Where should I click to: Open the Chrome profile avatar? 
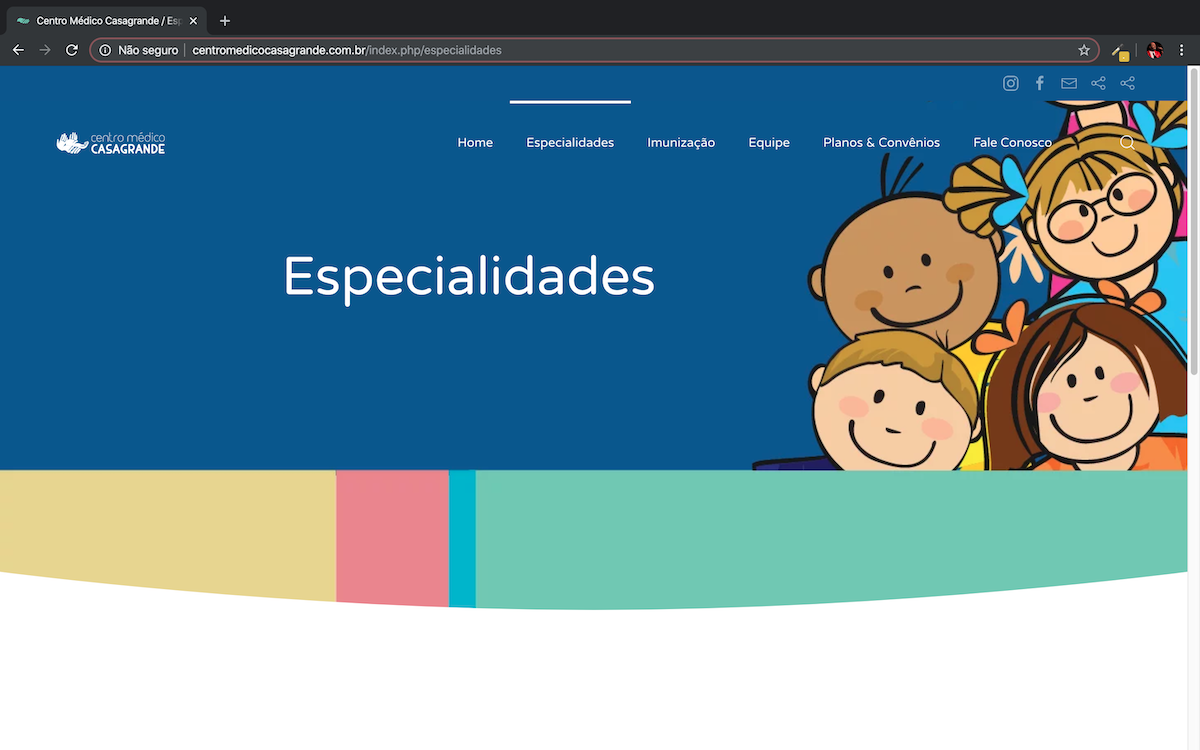pyautogui.click(x=1155, y=50)
